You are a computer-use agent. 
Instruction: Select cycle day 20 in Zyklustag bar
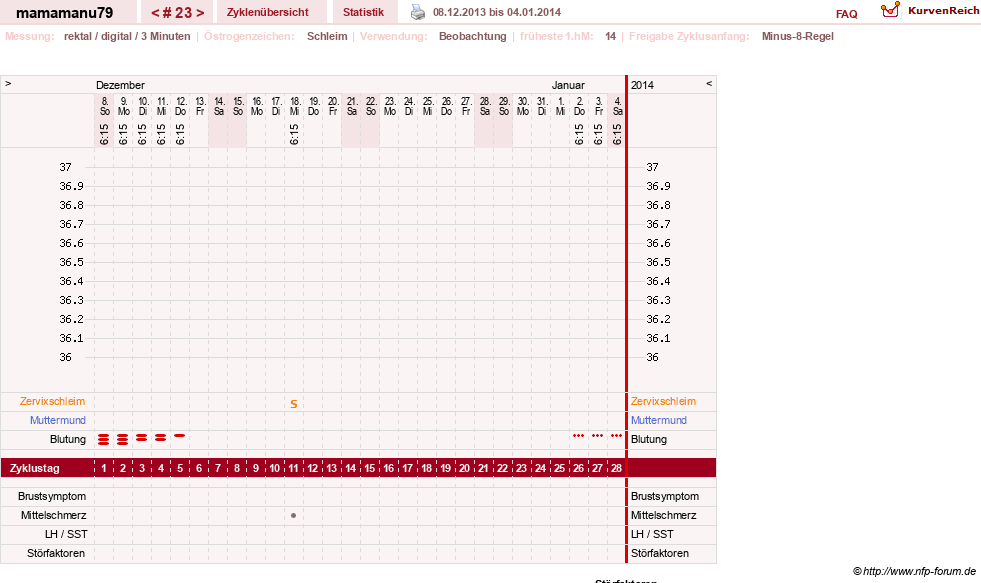pyautogui.click(x=464, y=468)
